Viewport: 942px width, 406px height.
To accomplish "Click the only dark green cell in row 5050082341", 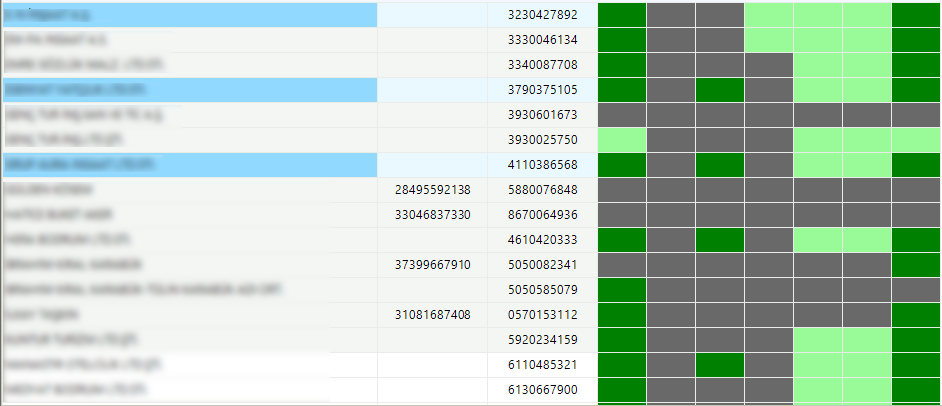I will pyautogui.click(x=916, y=265).
